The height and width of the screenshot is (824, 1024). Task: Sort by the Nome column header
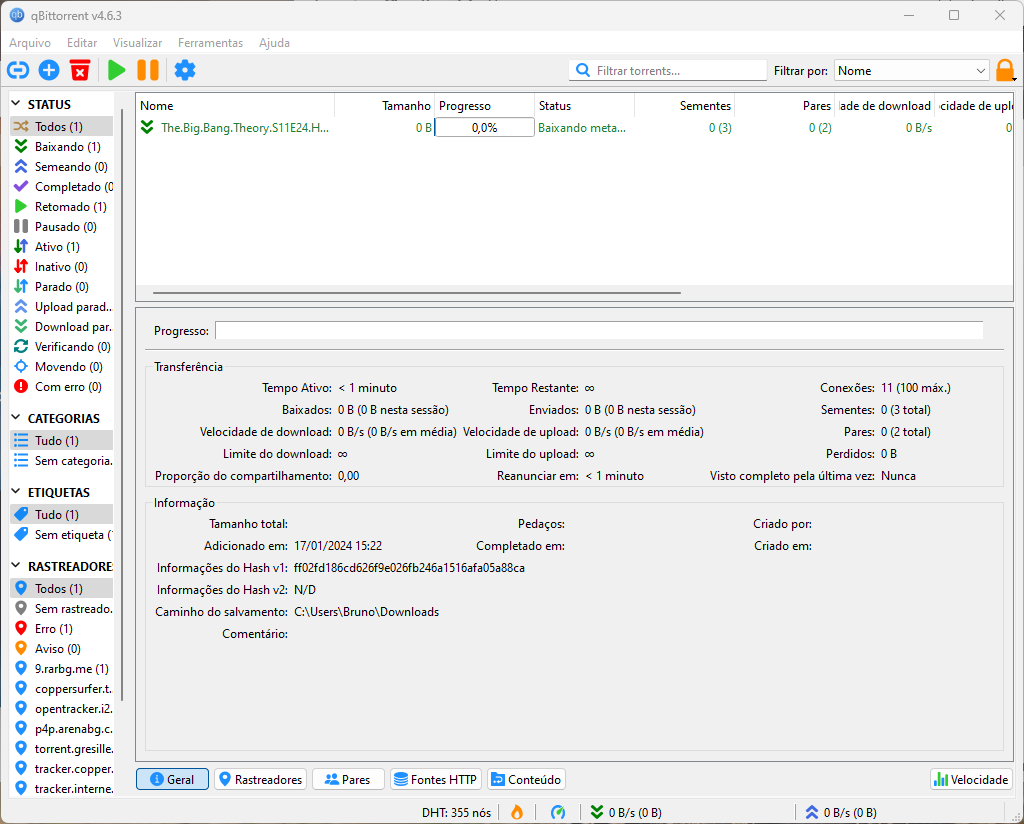tap(235, 106)
